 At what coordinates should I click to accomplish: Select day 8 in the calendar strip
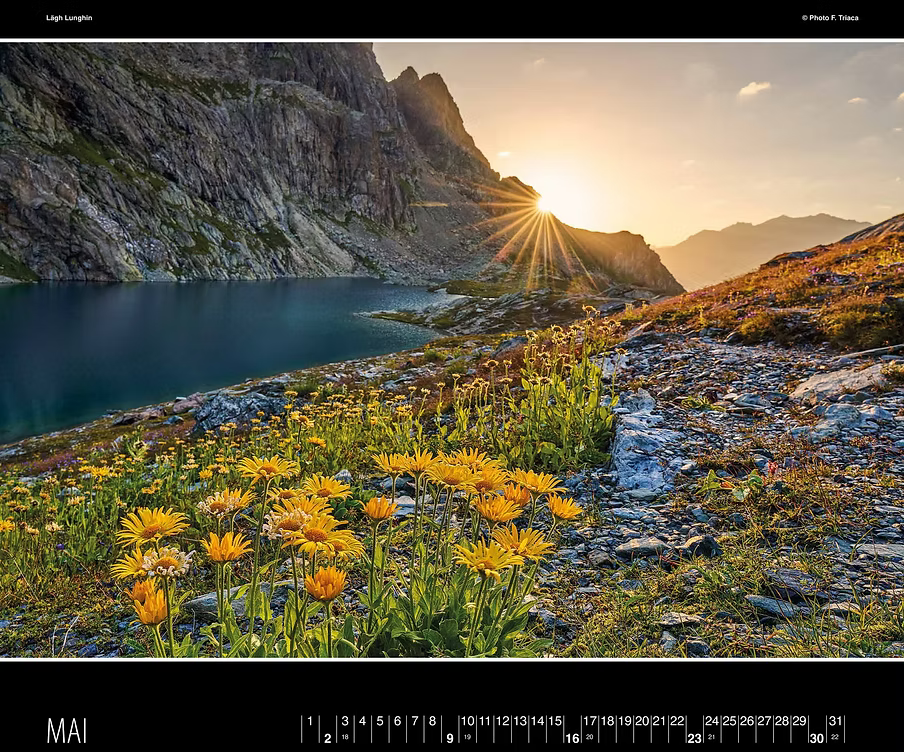coord(432,721)
